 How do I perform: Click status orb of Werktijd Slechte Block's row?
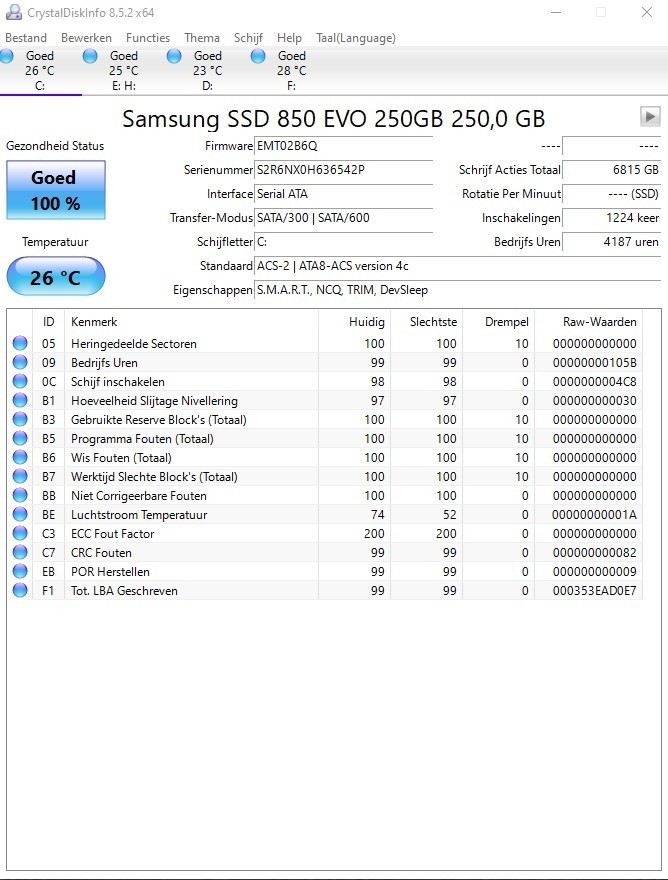[x=20, y=476]
